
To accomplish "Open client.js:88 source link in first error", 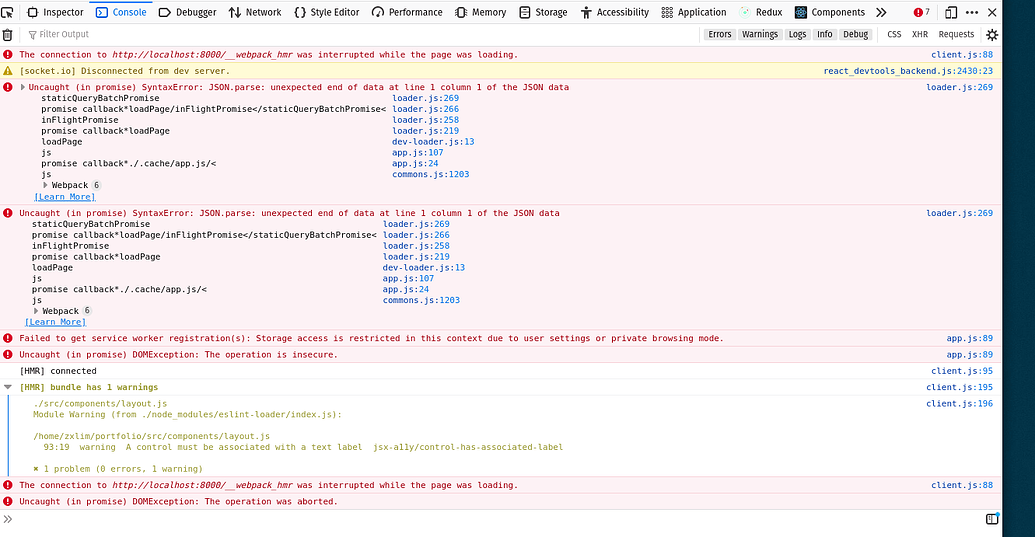I will tap(962, 55).
